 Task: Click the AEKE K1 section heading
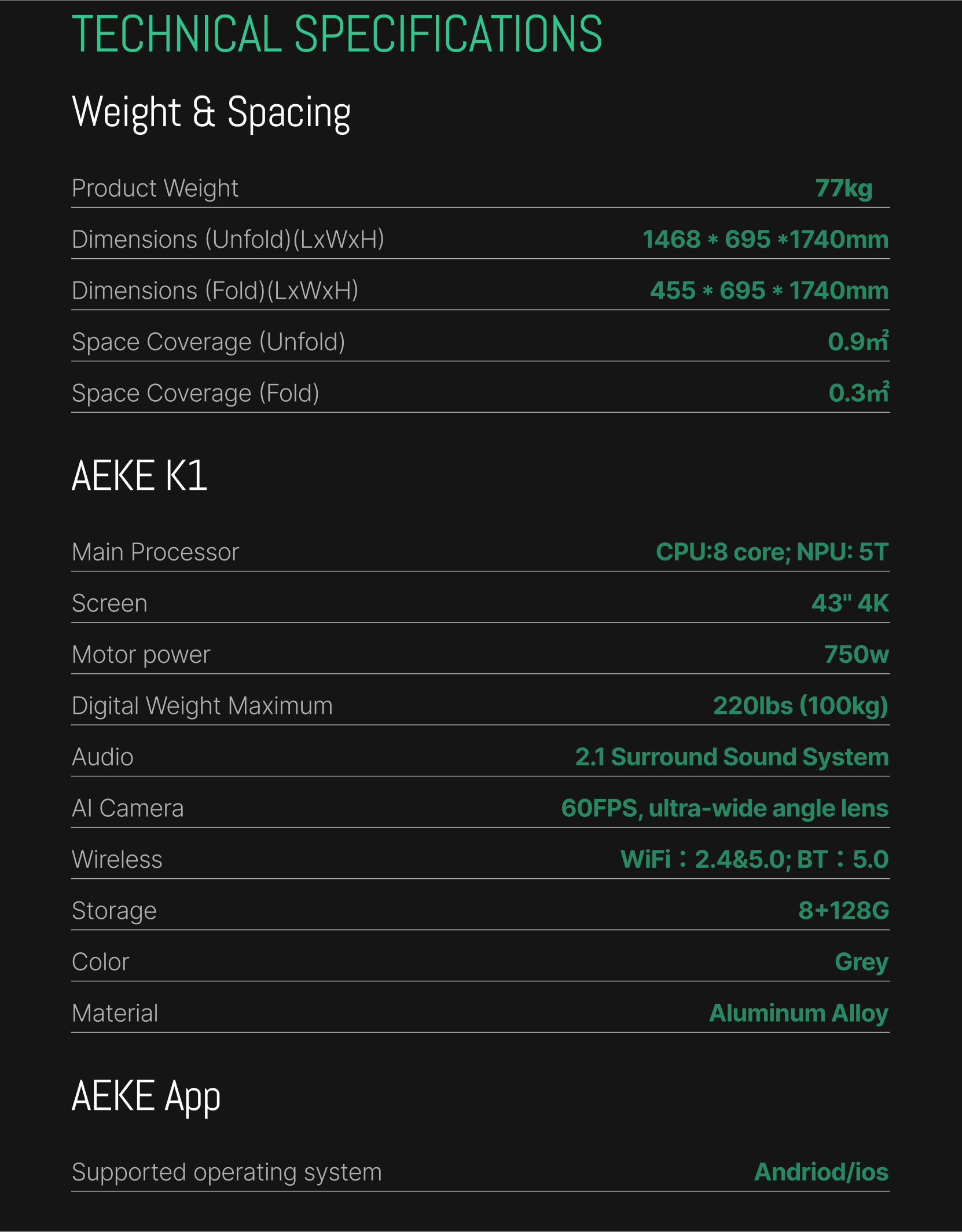point(139,476)
